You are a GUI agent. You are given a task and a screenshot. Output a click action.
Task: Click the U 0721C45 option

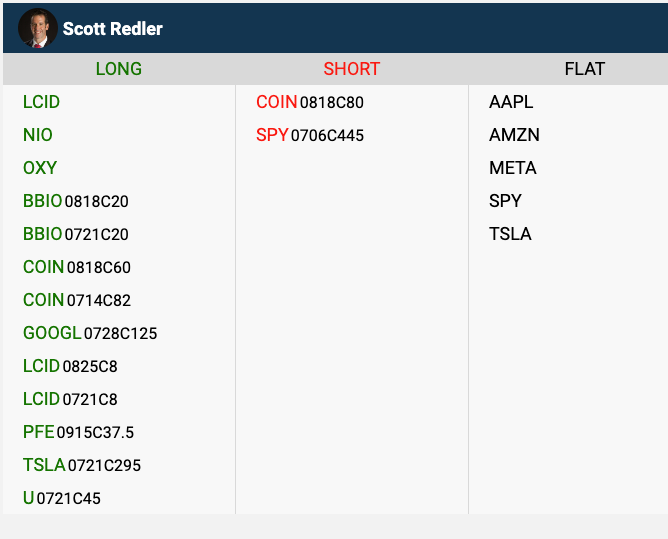point(61,498)
